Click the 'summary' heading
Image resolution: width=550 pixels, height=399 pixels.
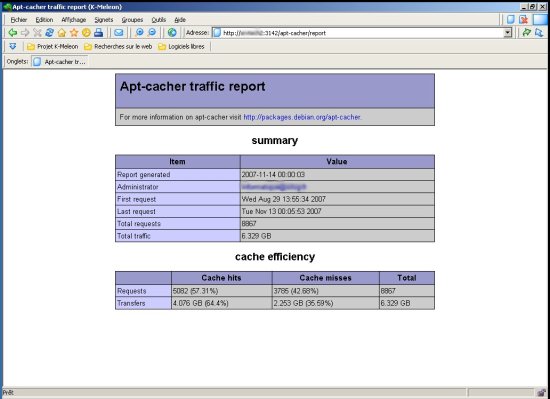coord(275,141)
